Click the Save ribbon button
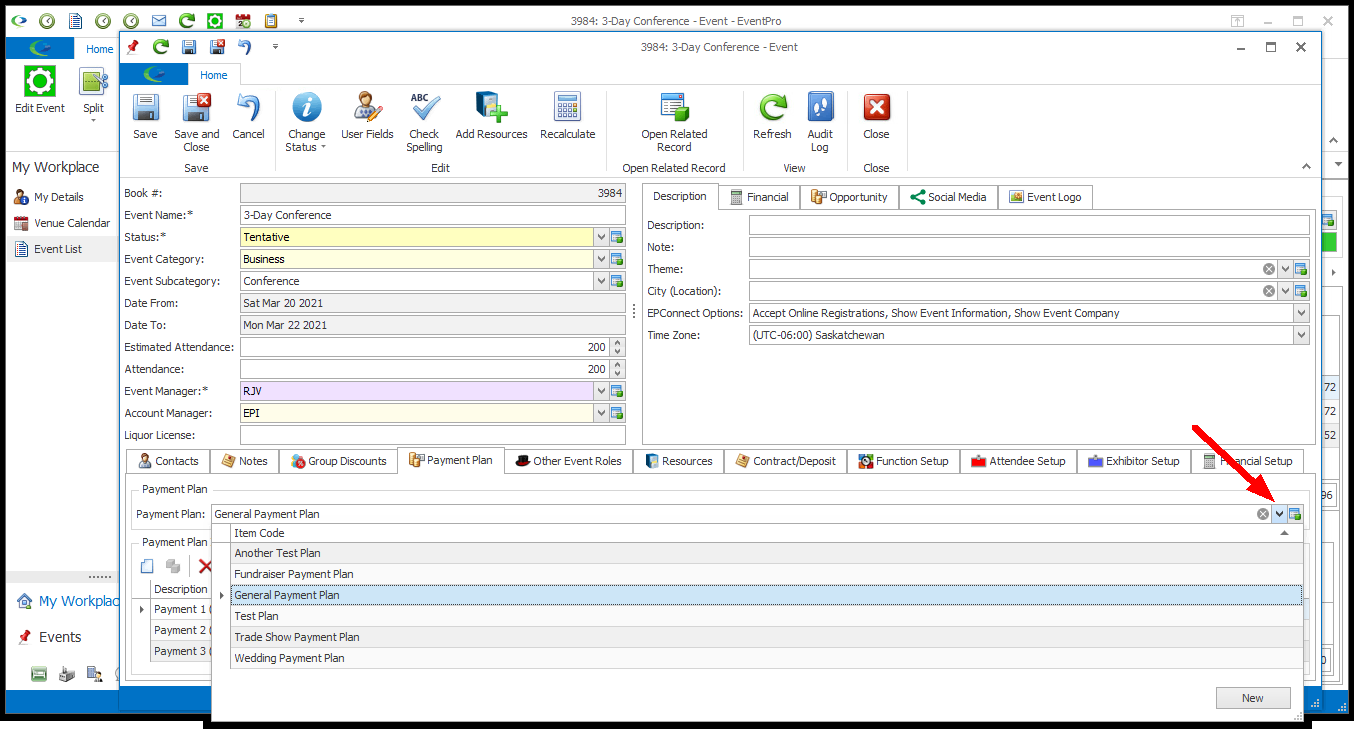1354x729 pixels. coord(145,116)
